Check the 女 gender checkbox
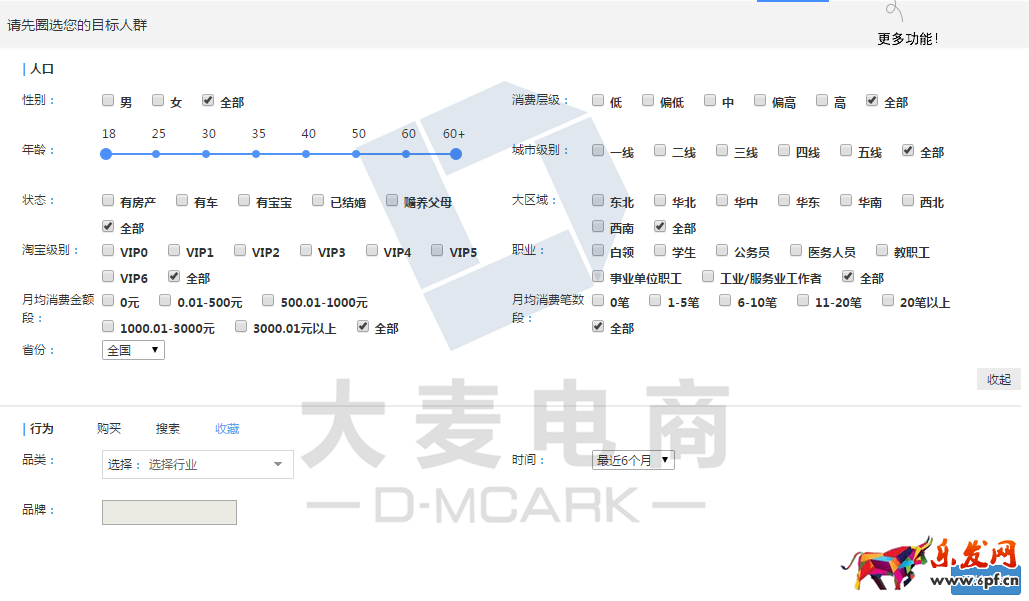 click(x=158, y=100)
